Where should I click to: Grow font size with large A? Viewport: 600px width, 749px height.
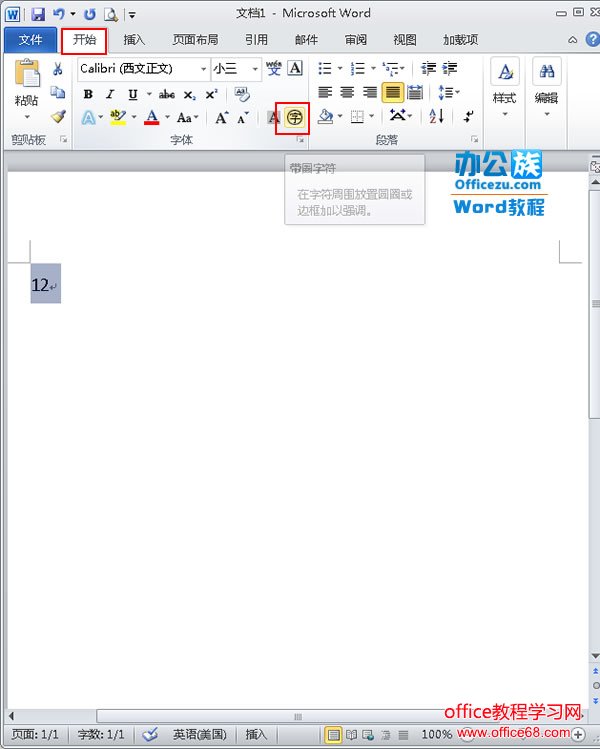point(222,118)
